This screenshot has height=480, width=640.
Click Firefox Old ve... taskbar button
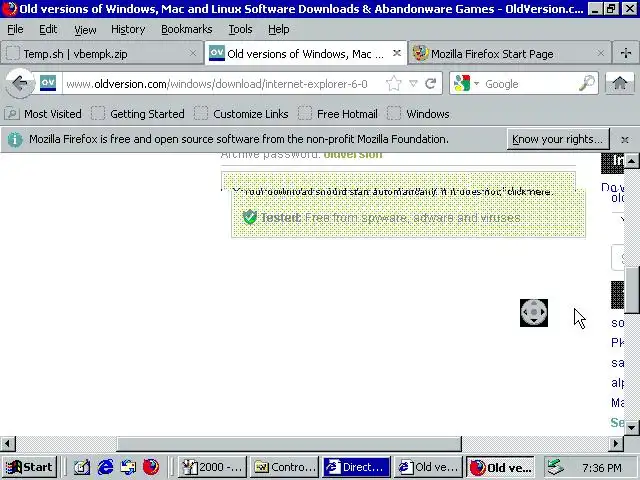500,467
